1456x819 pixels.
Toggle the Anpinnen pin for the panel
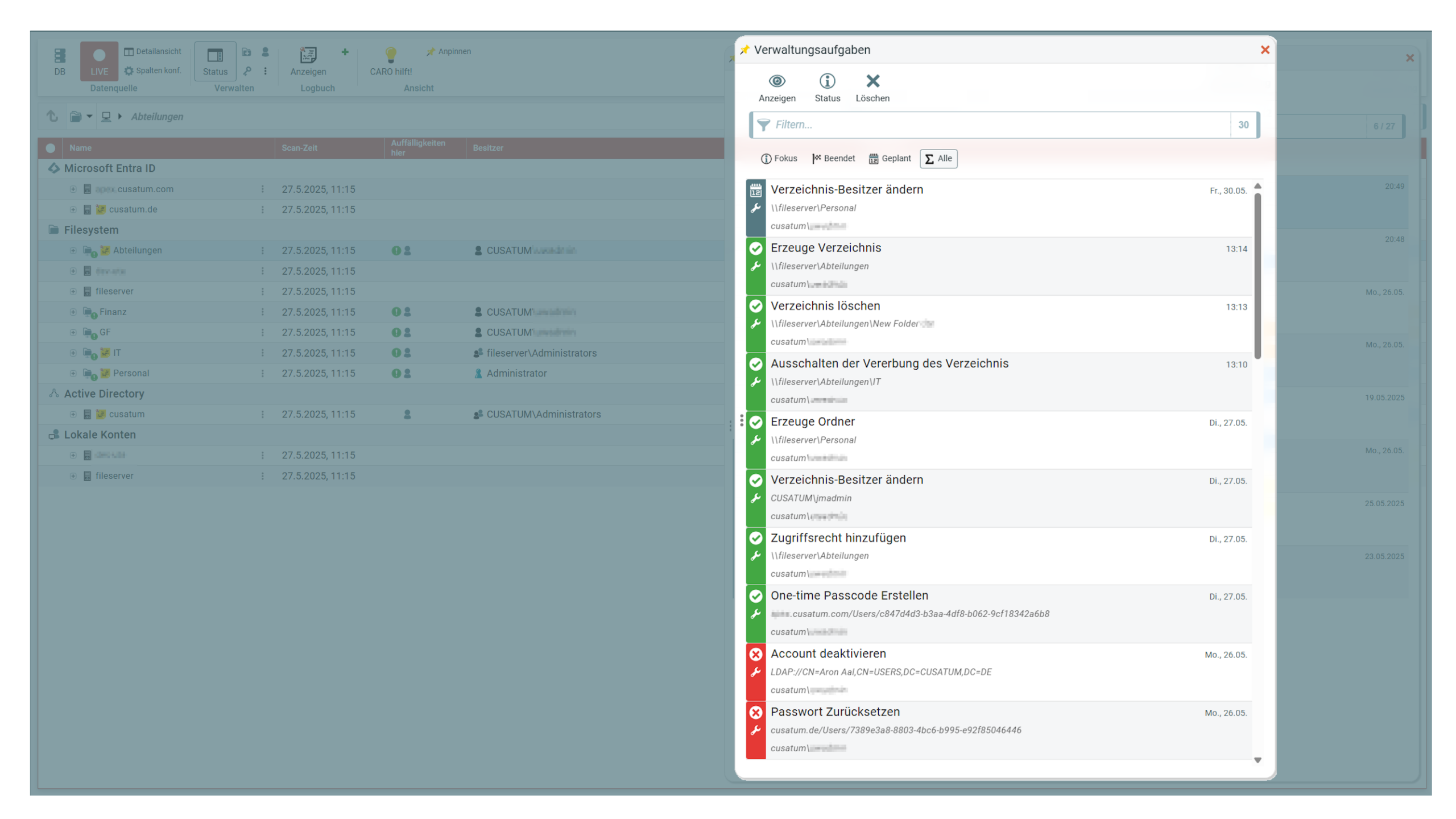coord(449,51)
